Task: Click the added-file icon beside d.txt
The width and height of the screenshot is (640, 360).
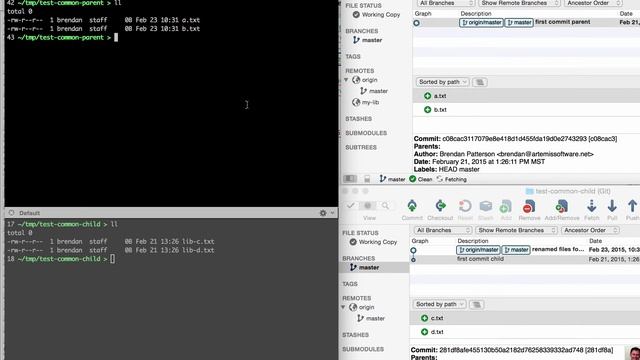Action: 424,332
